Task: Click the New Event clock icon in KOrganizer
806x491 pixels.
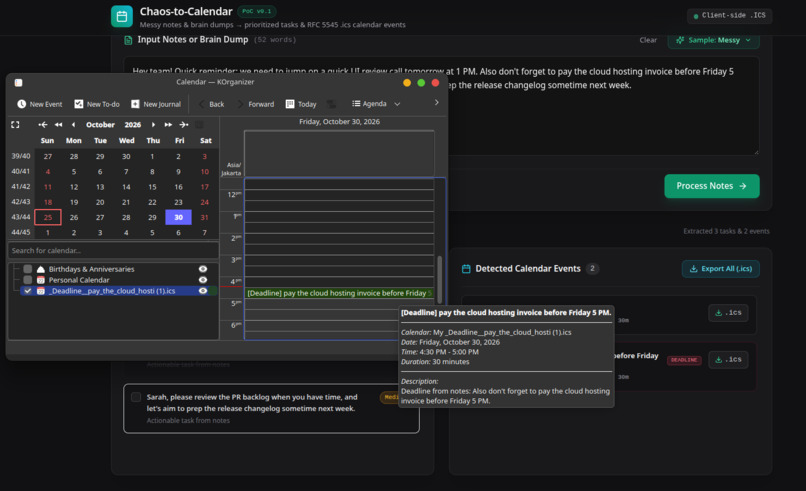Action: click(x=22, y=104)
